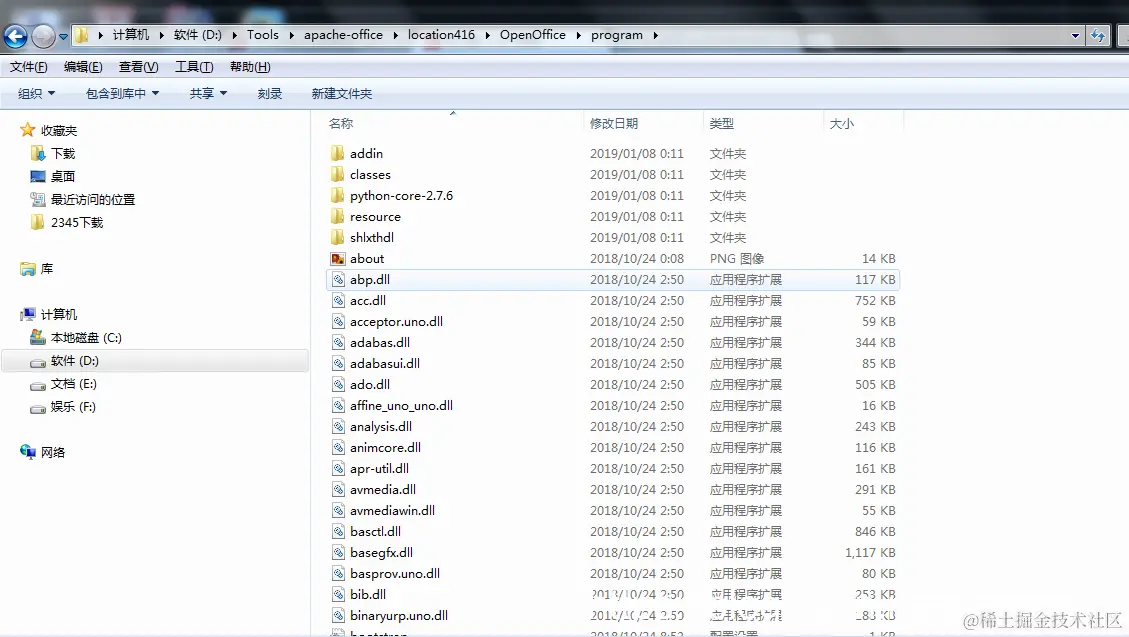
Task: Open recent locations dropdown beside navigation arrows
Action: click(63, 36)
